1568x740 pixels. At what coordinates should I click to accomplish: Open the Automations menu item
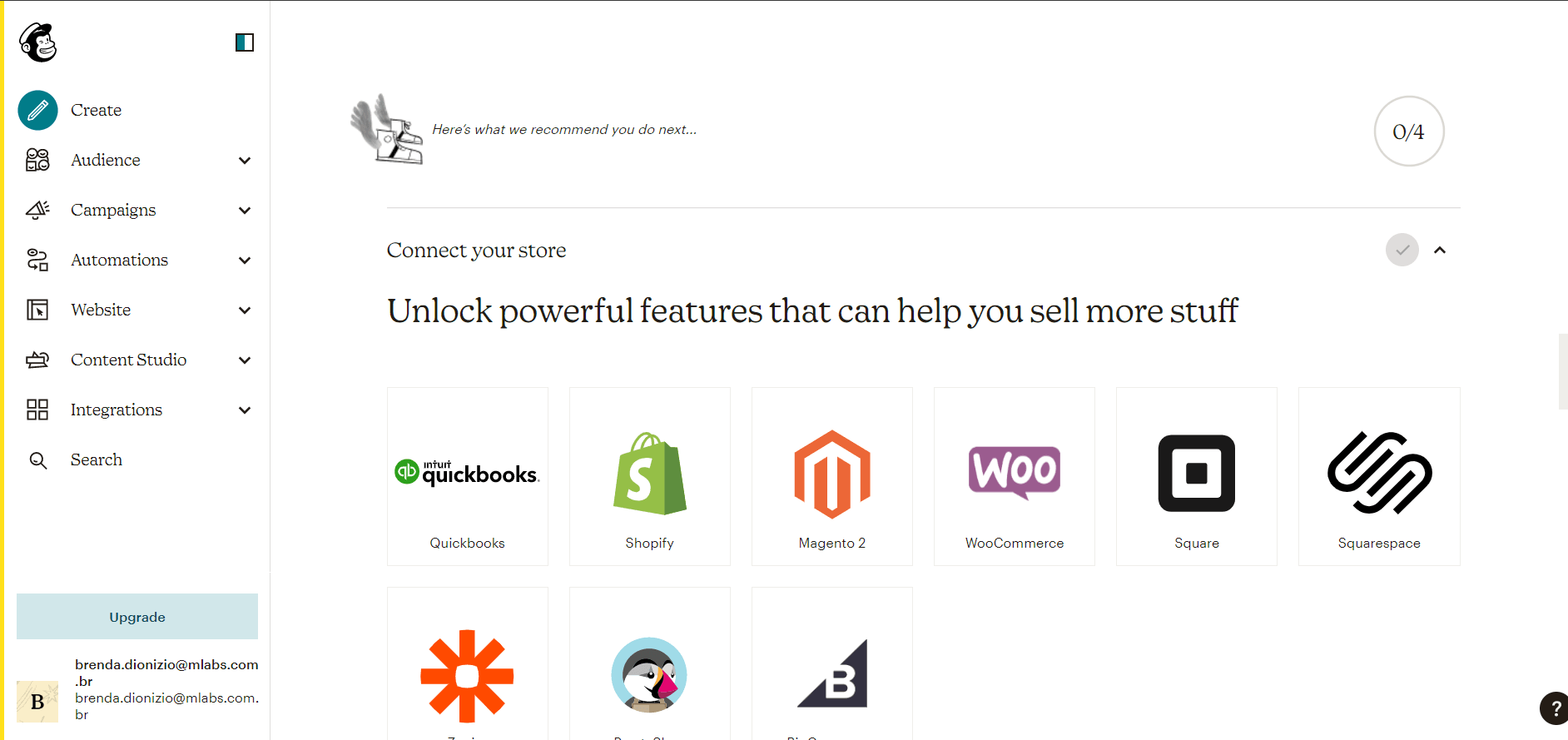120,260
